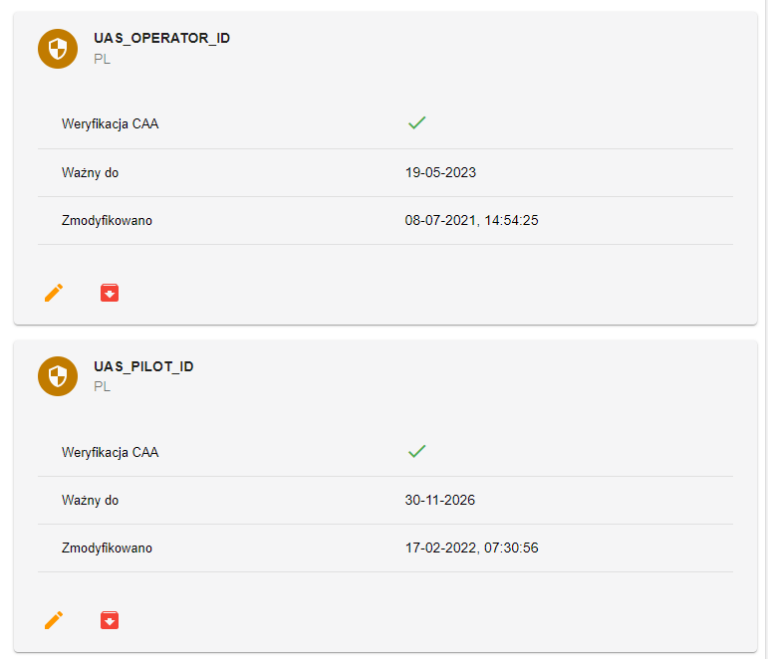The height and width of the screenshot is (659, 768).
Task: Select the UAS_PILOT_ID title text
Action: point(144,366)
